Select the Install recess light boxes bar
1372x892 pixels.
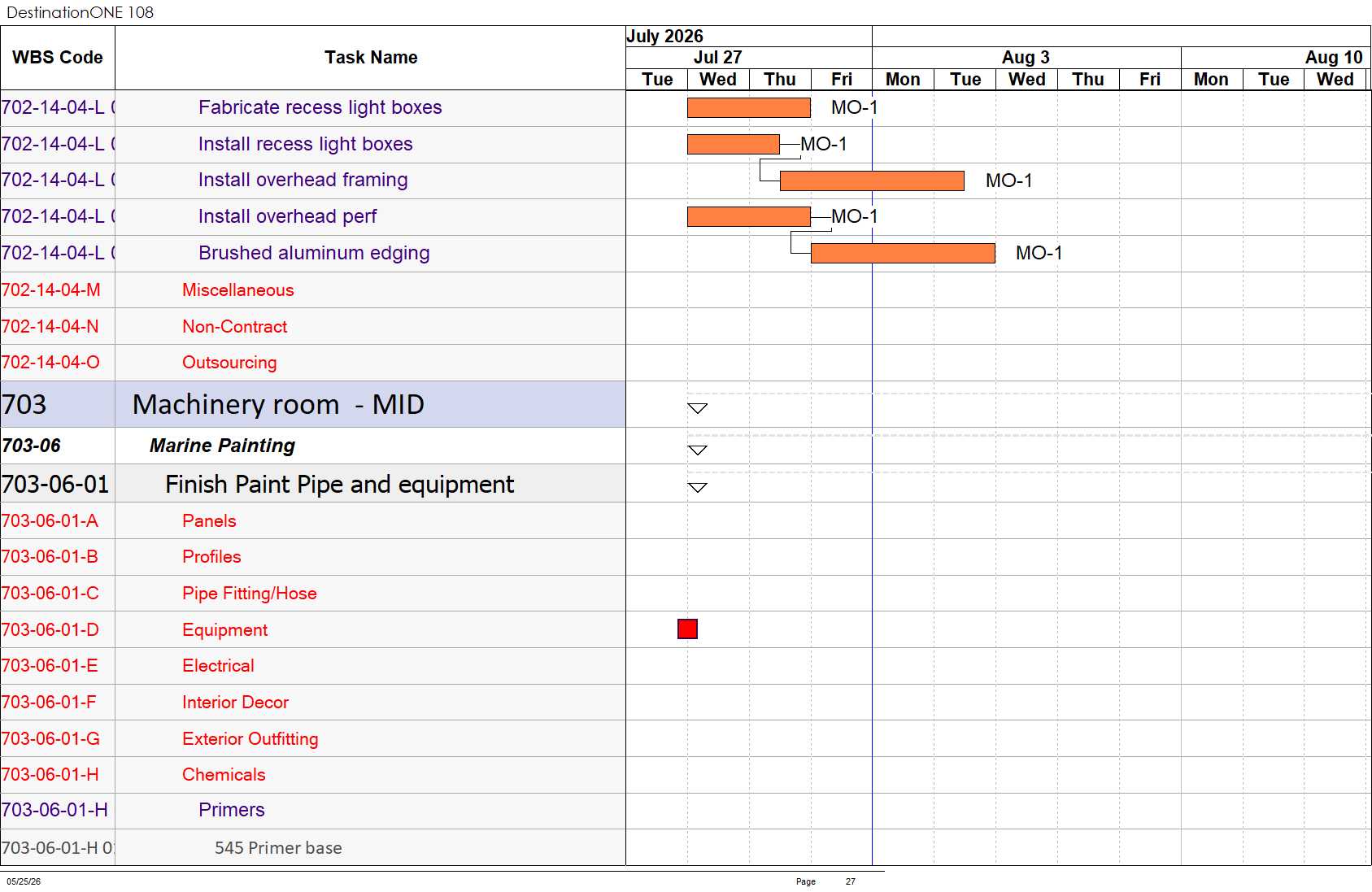pos(733,144)
